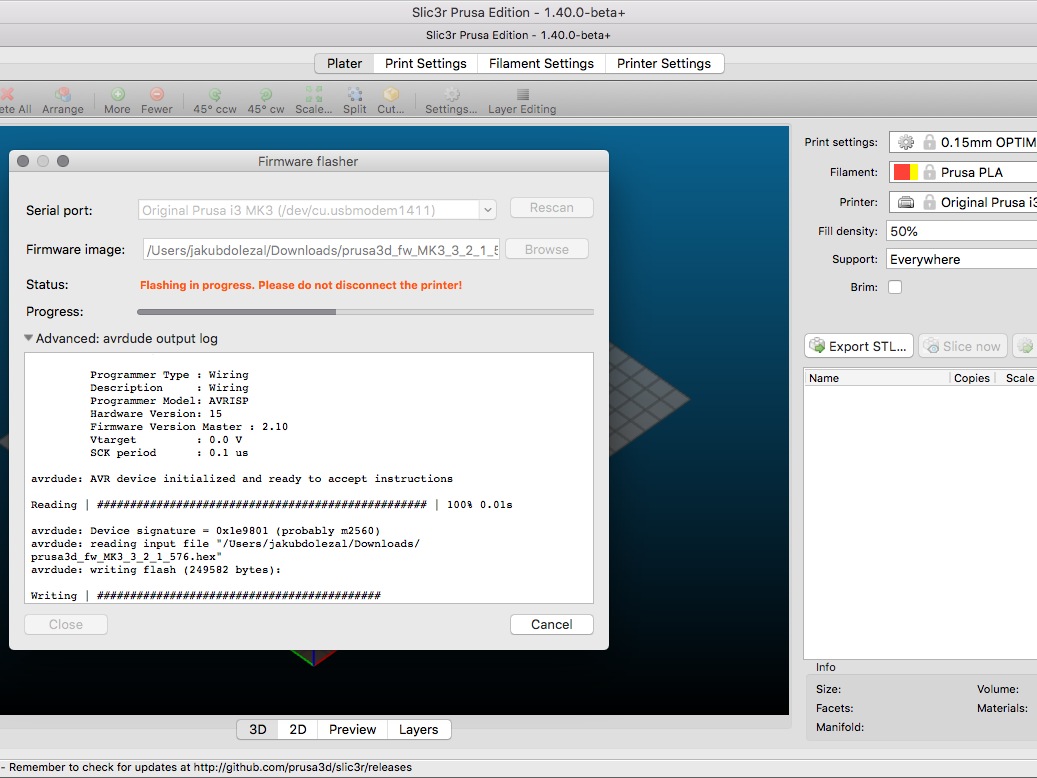Click Browse for firmware image

click(547, 249)
